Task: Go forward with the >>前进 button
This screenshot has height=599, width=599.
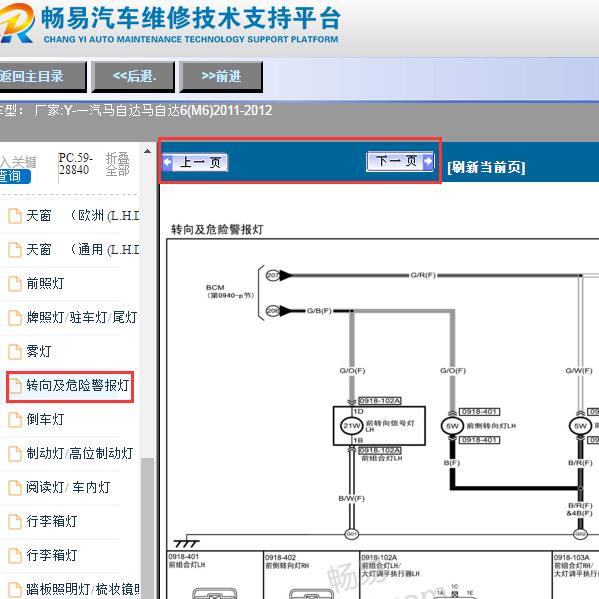Action: point(221,77)
